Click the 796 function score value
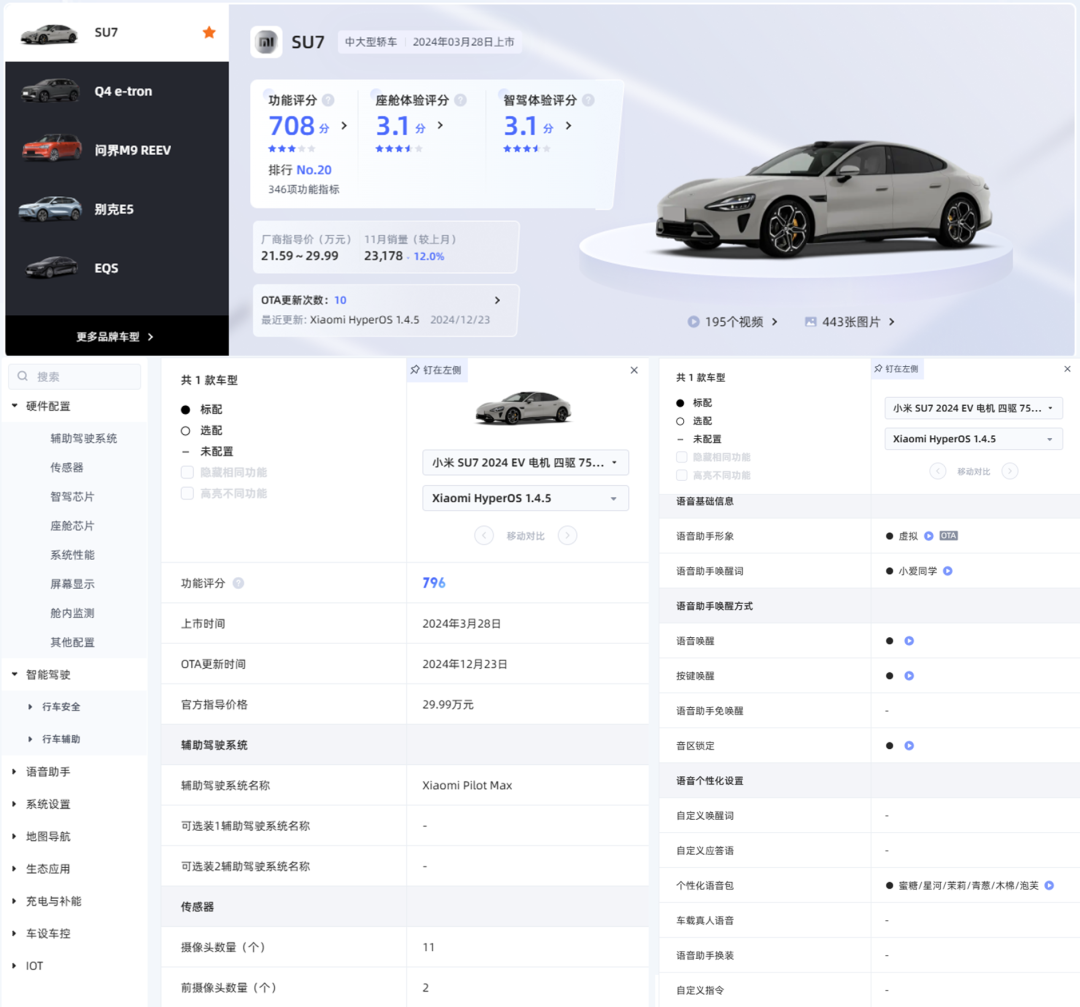This screenshot has width=1080, height=1007. [434, 583]
